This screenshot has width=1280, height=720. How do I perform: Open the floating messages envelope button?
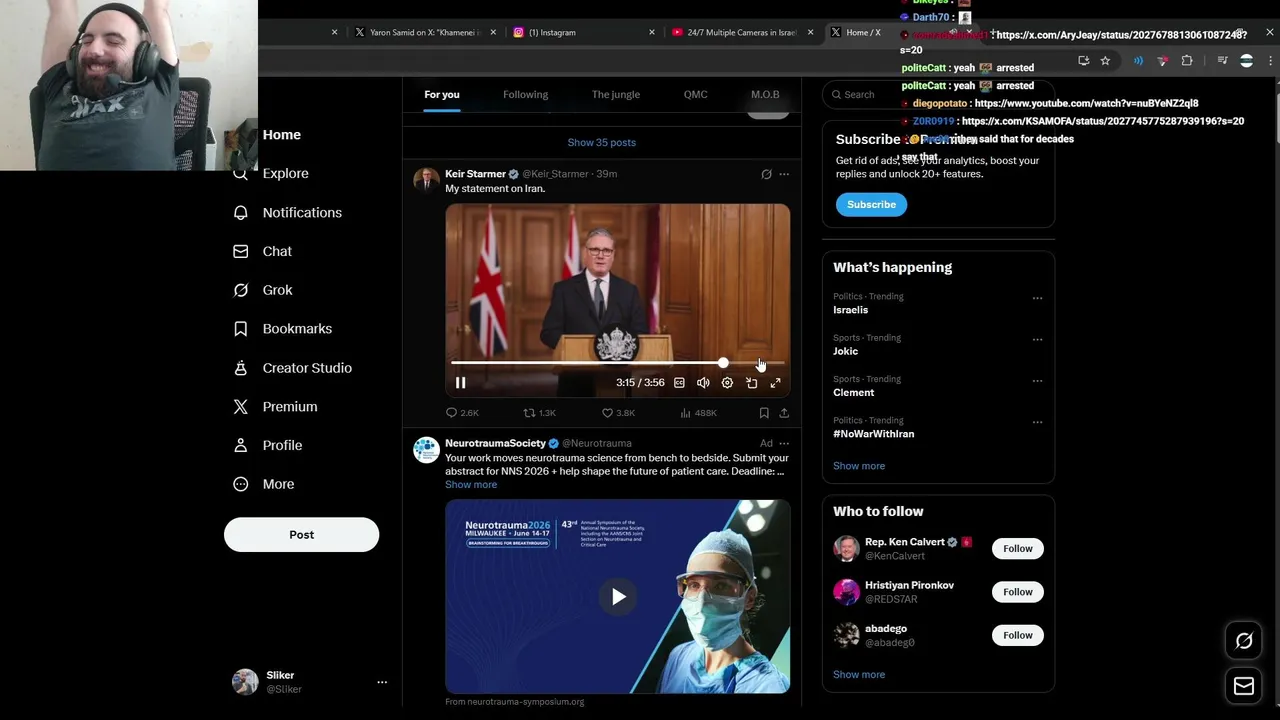1244,686
